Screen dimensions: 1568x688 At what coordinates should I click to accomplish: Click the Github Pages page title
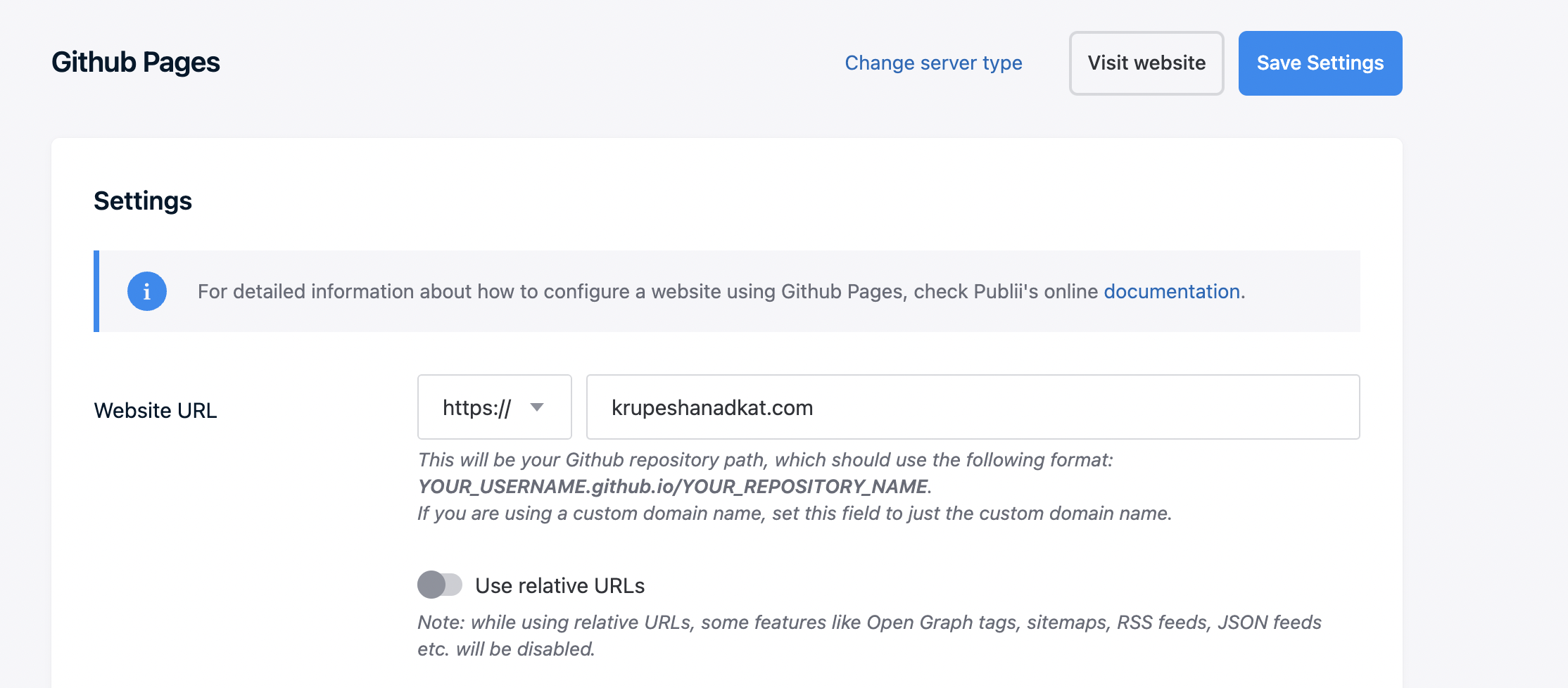[x=134, y=62]
